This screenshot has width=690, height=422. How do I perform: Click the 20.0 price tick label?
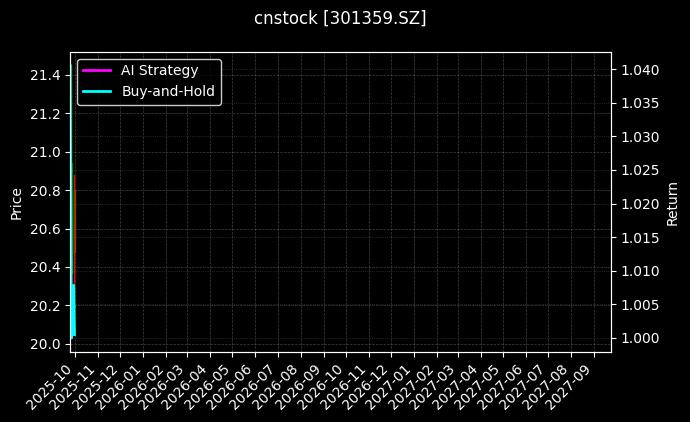[45, 344]
